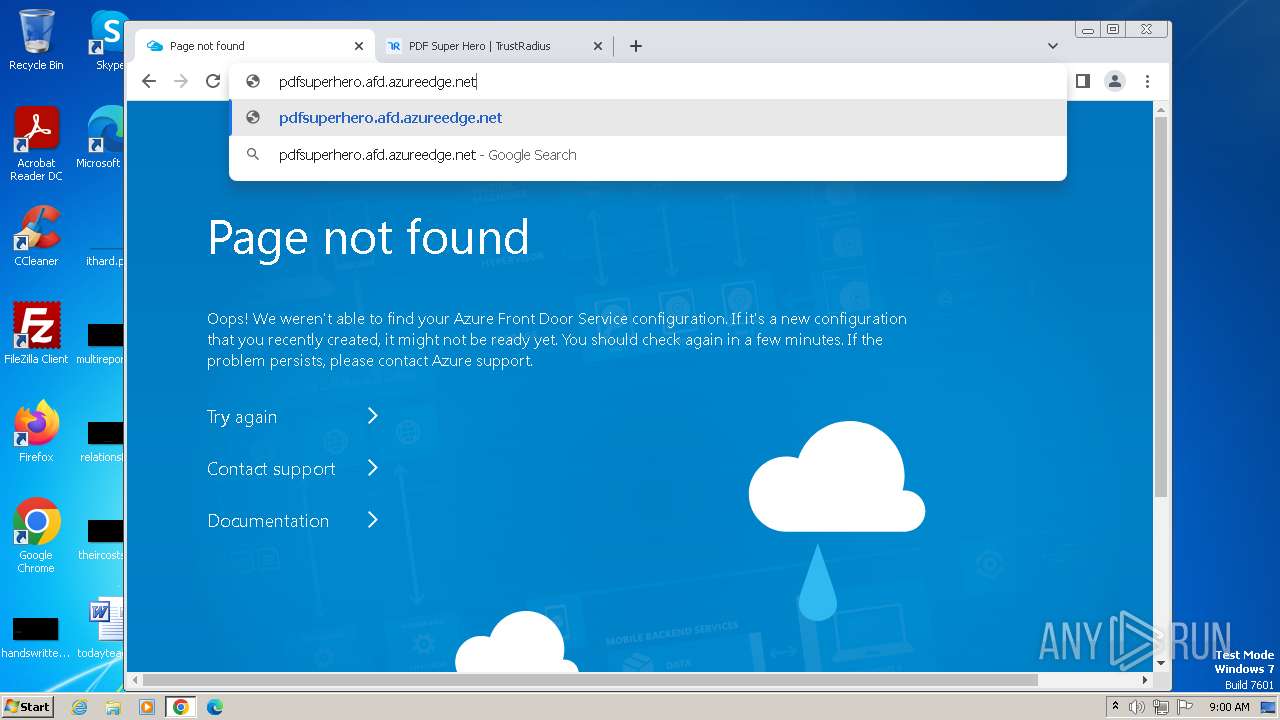The width and height of the screenshot is (1280, 720).
Task: Select the pdfsuperhero.afd.azureedge.net URL suggestion
Action: point(648,118)
